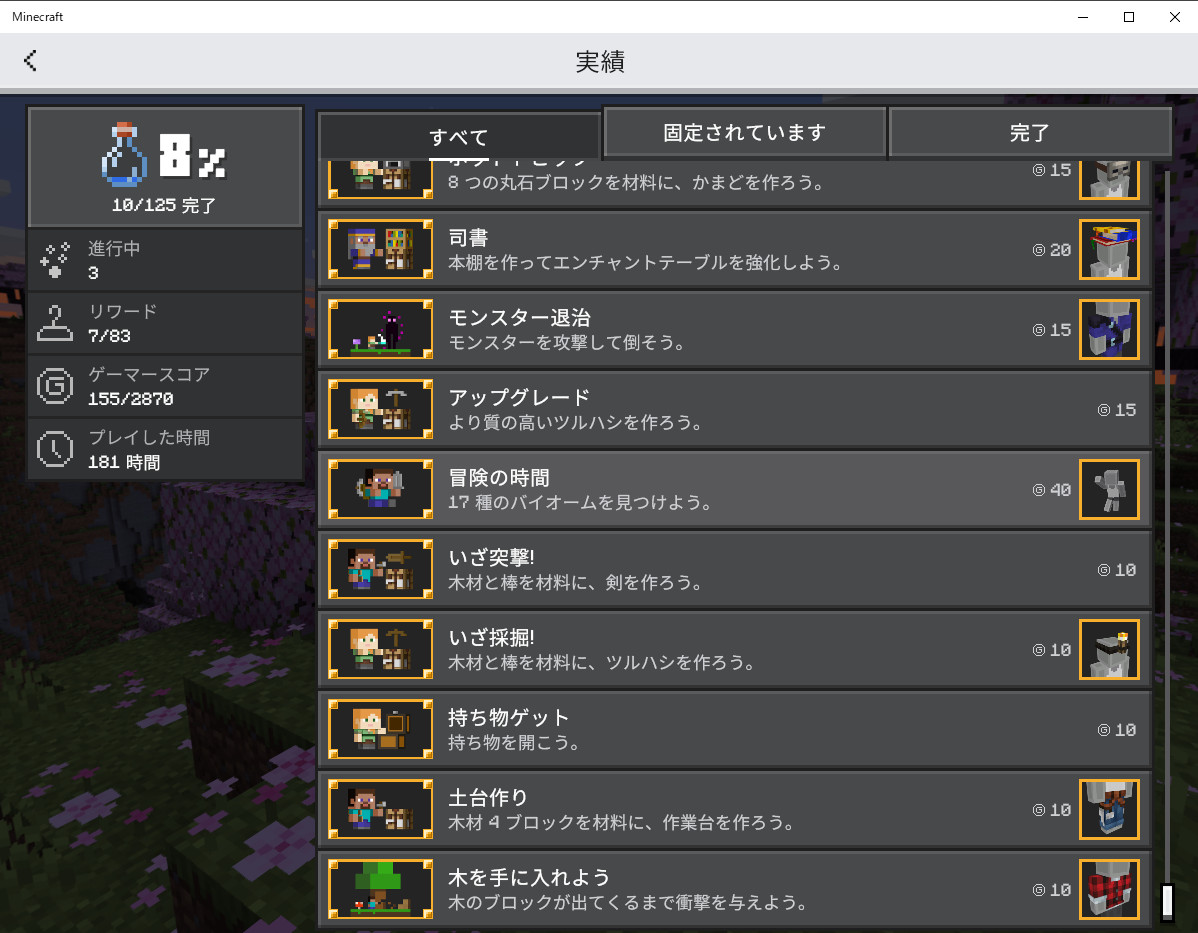
Task: Click the リワード 7/83 value
Action: (x=109, y=335)
